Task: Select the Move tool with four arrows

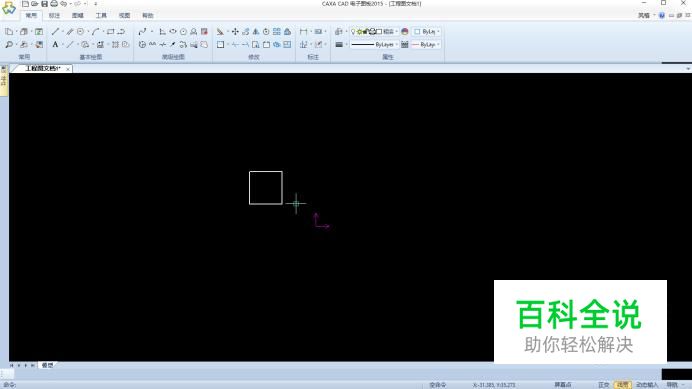Action: (x=235, y=31)
